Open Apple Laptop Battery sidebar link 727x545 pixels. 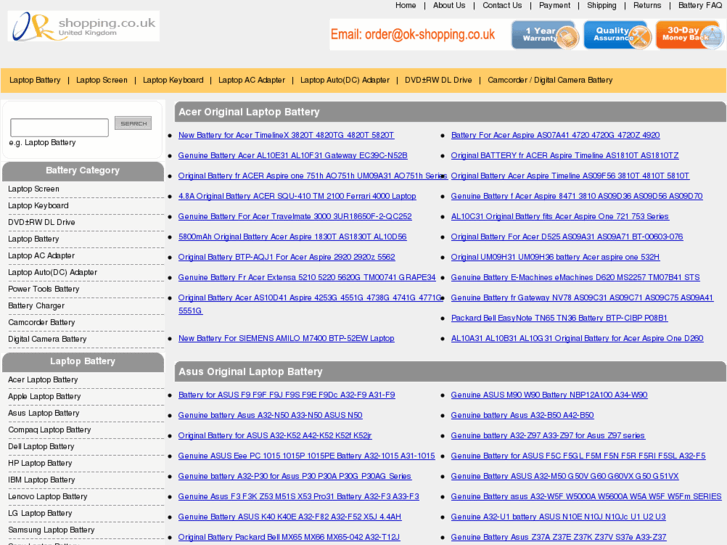44,397
